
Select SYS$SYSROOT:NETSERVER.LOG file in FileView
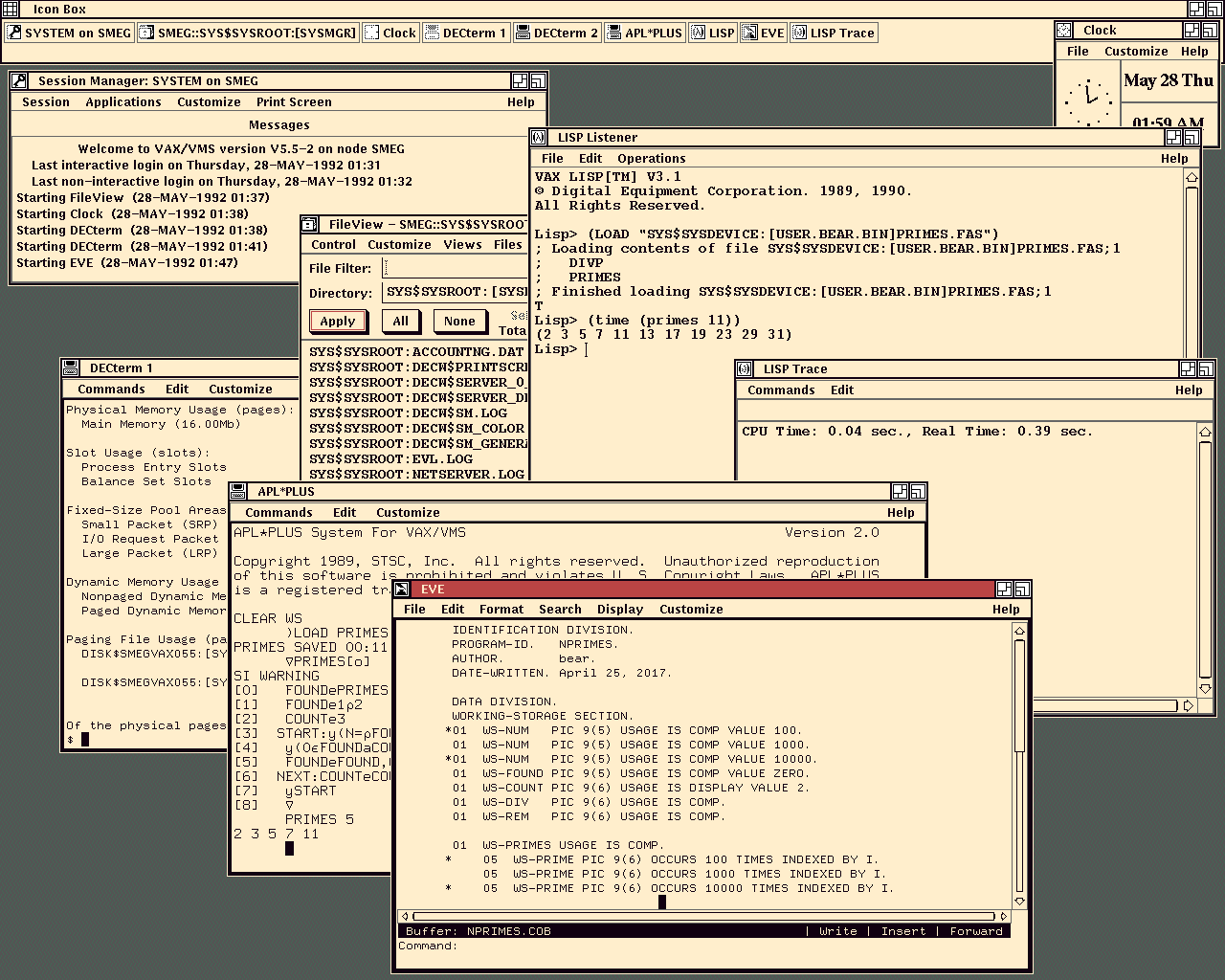(x=416, y=475)
